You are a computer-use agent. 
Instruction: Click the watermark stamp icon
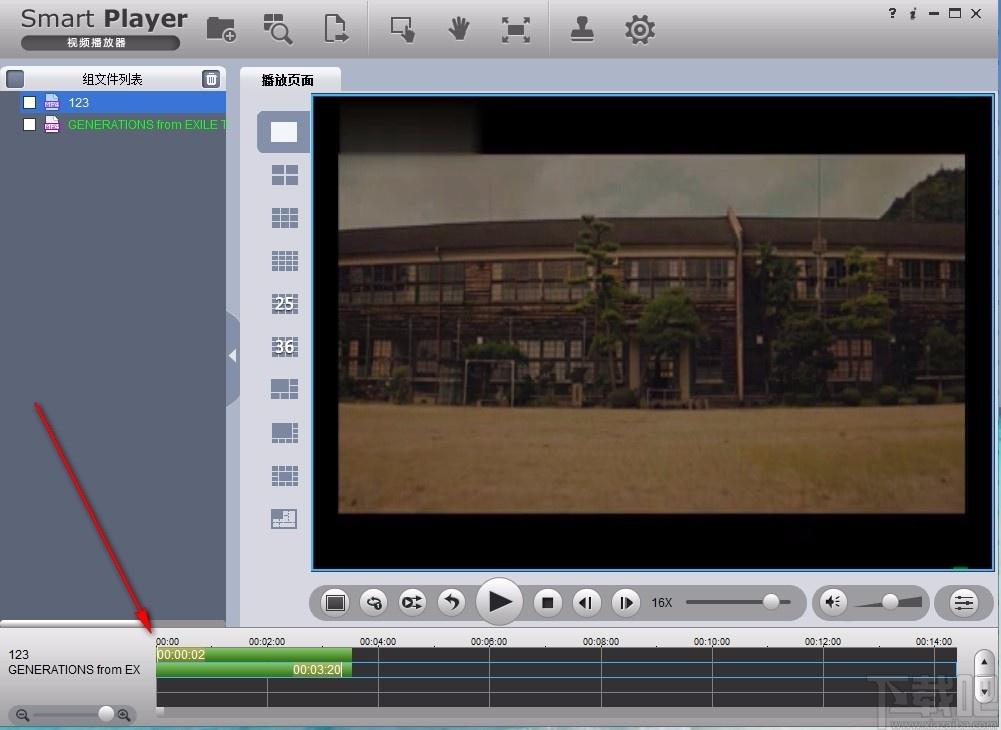(582, 29)
